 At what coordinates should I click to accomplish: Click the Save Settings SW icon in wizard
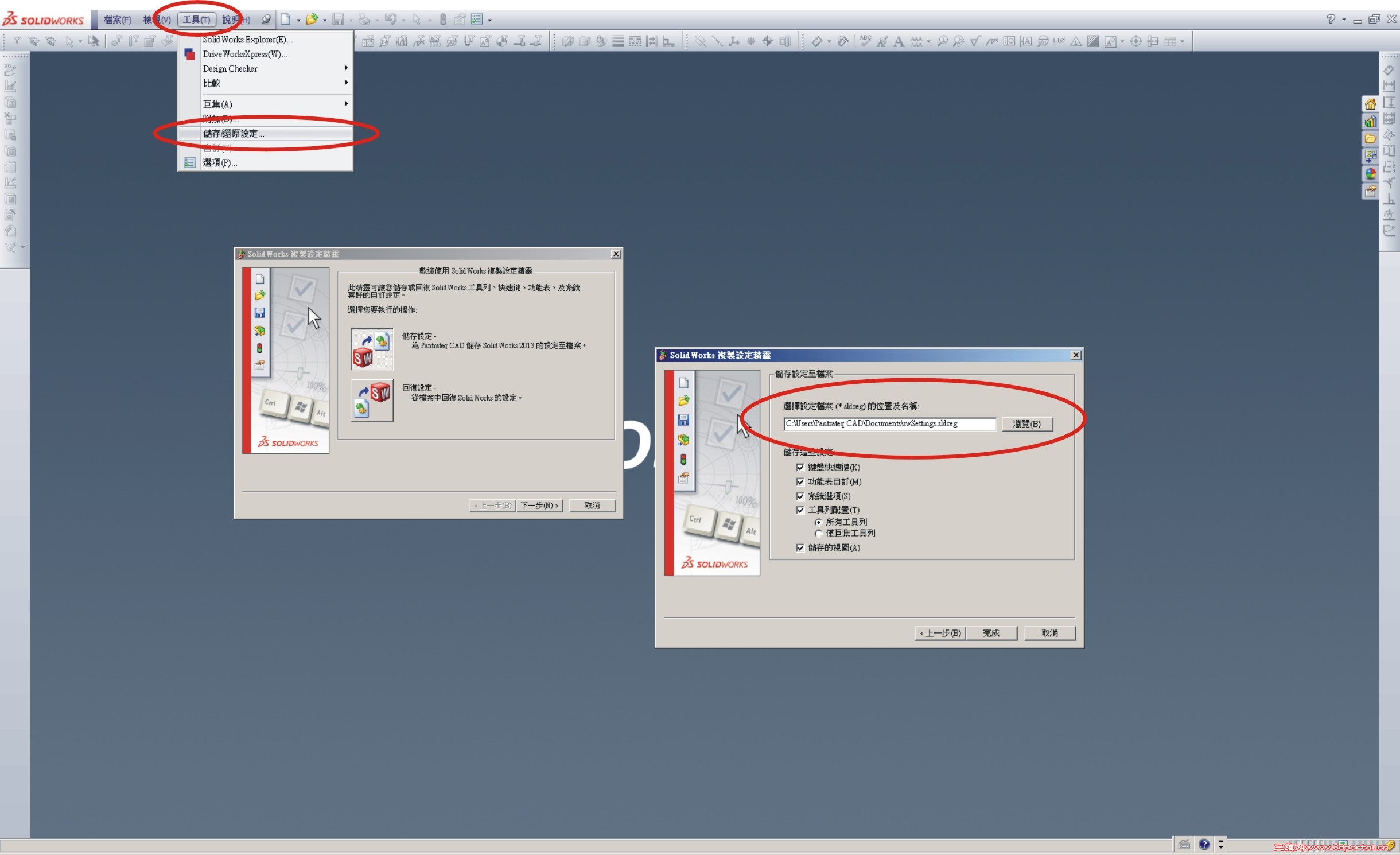tap(372, 349)
